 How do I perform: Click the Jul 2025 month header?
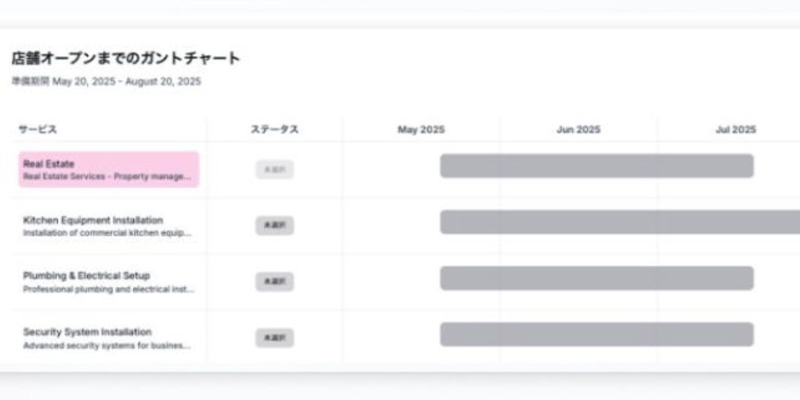(735, 129)
